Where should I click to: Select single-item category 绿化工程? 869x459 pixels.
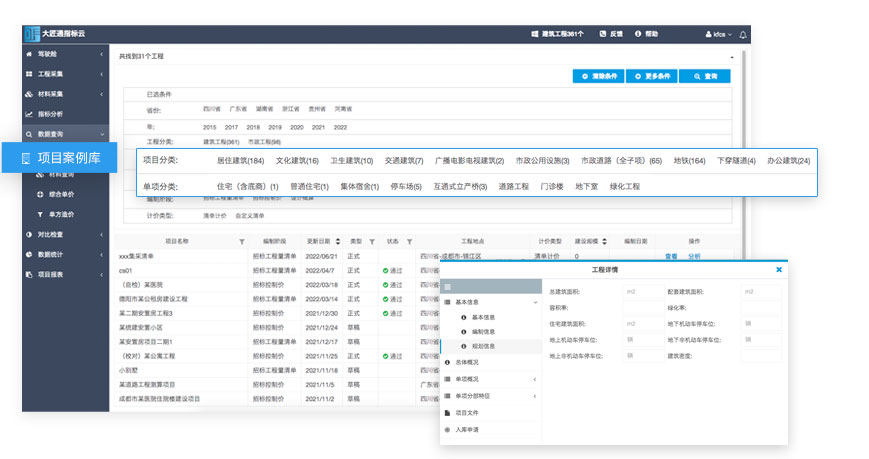pyautogui.click(x=625, y=187)
